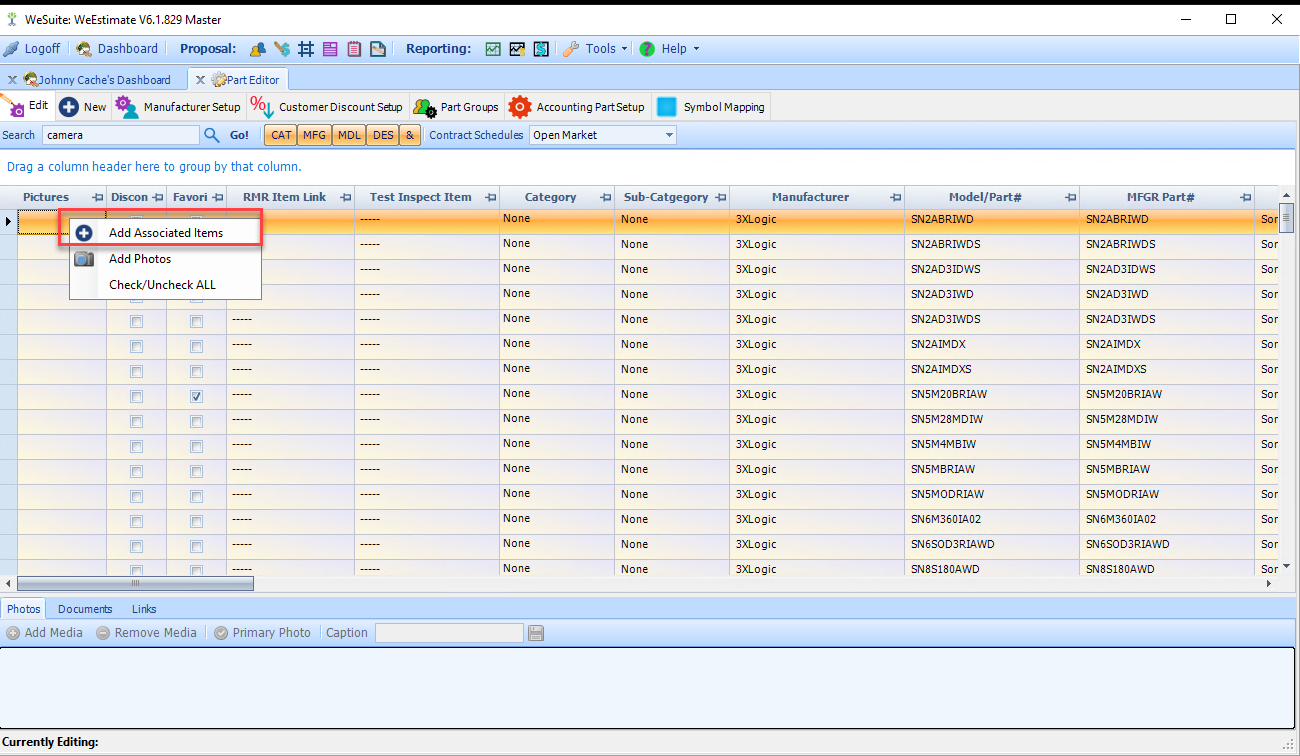Click the horizontal grid scrollbar thumb
1300x756 pixels.
135,583
